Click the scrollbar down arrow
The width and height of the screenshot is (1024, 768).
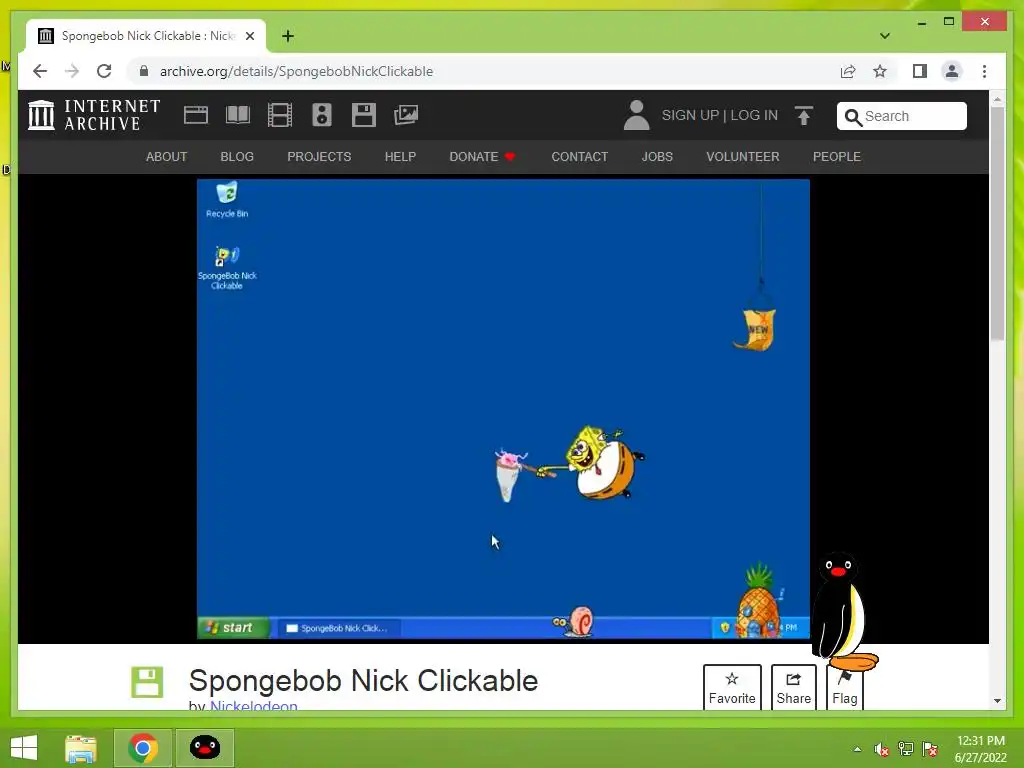(997, 701)
